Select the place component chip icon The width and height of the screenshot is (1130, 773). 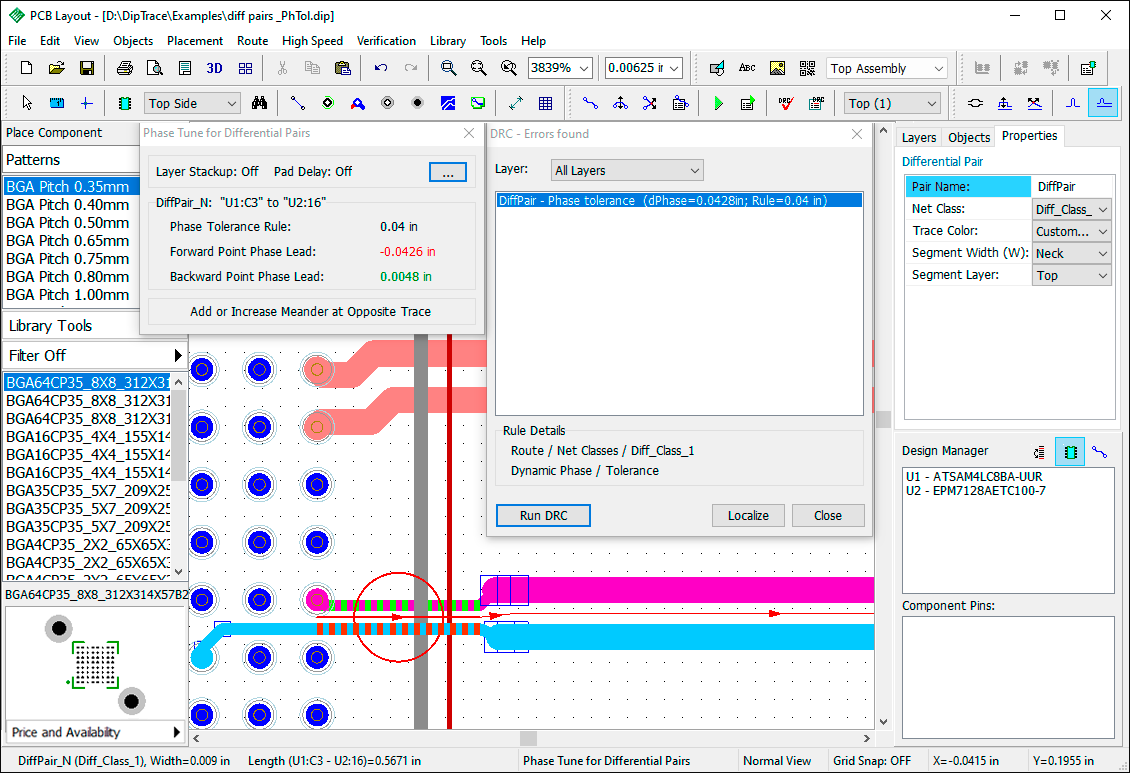tap(125, 103)
